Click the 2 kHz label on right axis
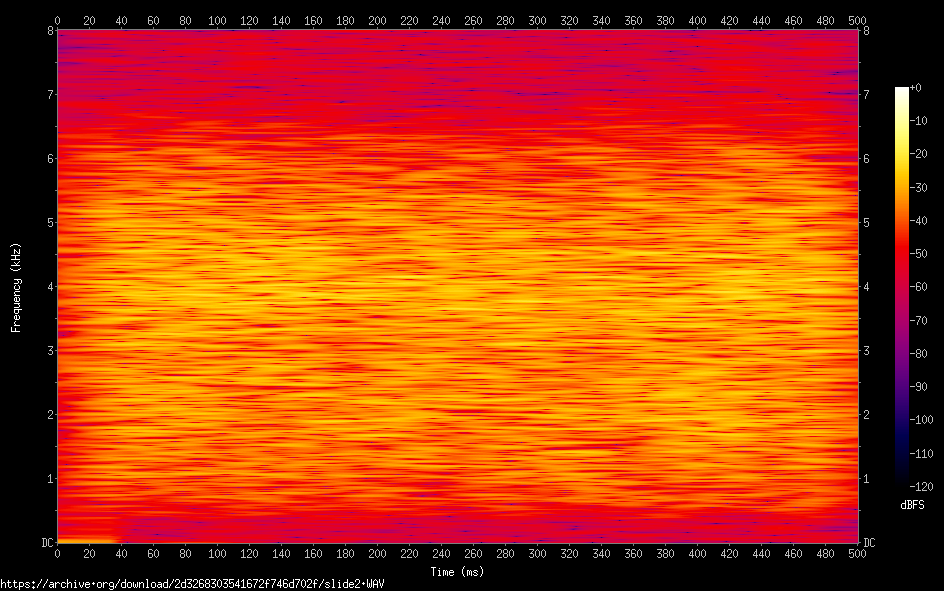944x591 pixels. (866, 415)
